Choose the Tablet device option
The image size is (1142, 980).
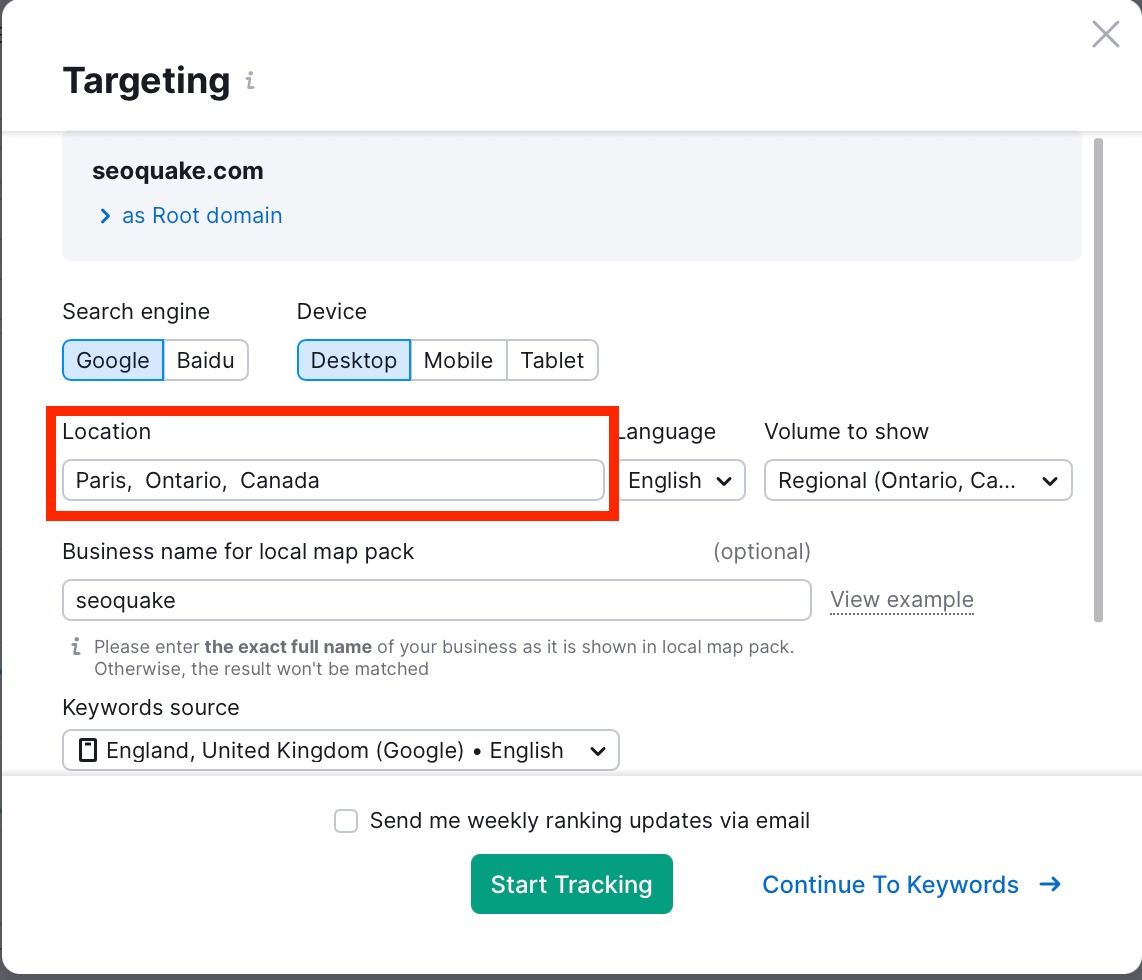pos(552,360)
